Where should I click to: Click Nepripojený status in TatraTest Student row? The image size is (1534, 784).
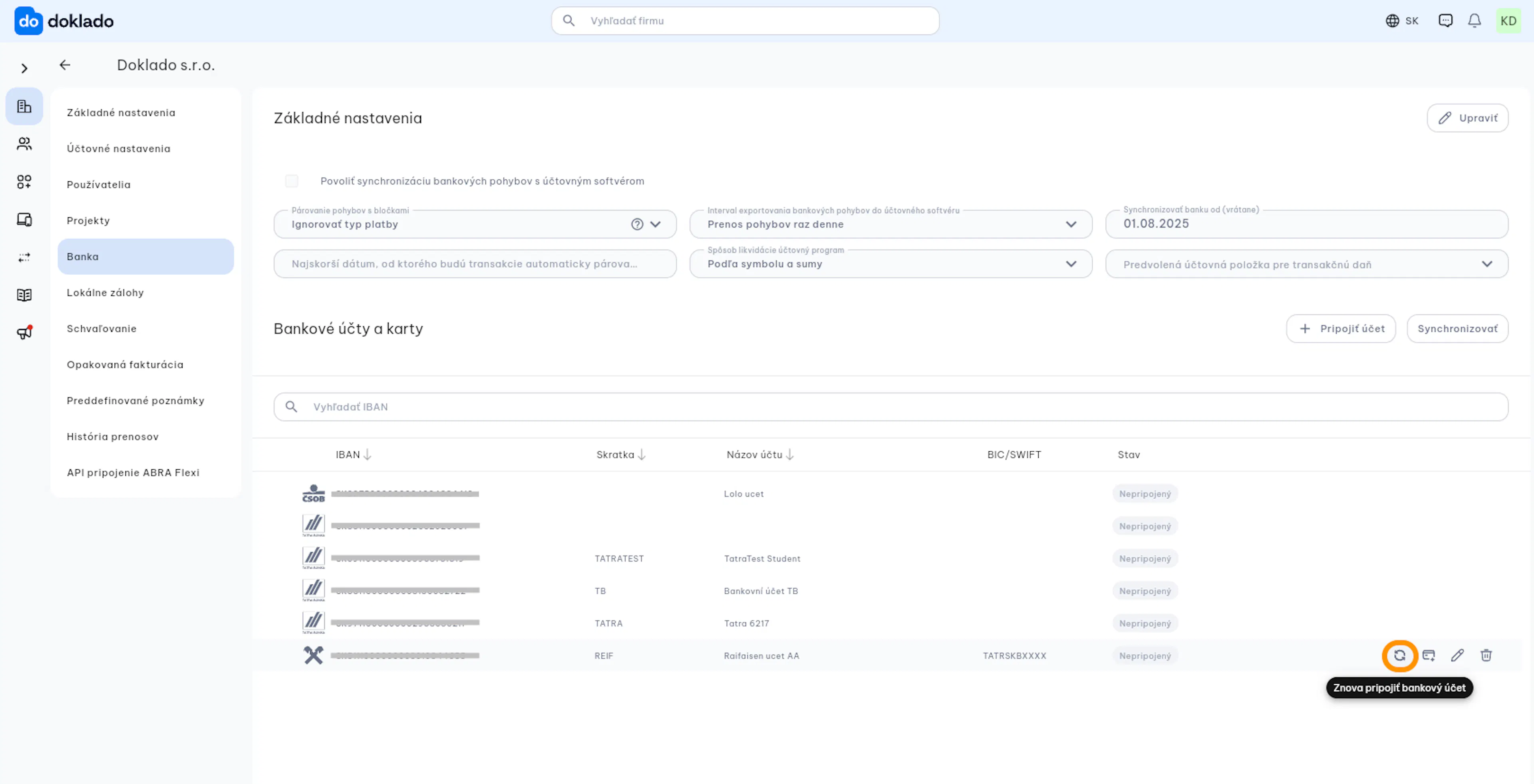tap(1145, 558)
